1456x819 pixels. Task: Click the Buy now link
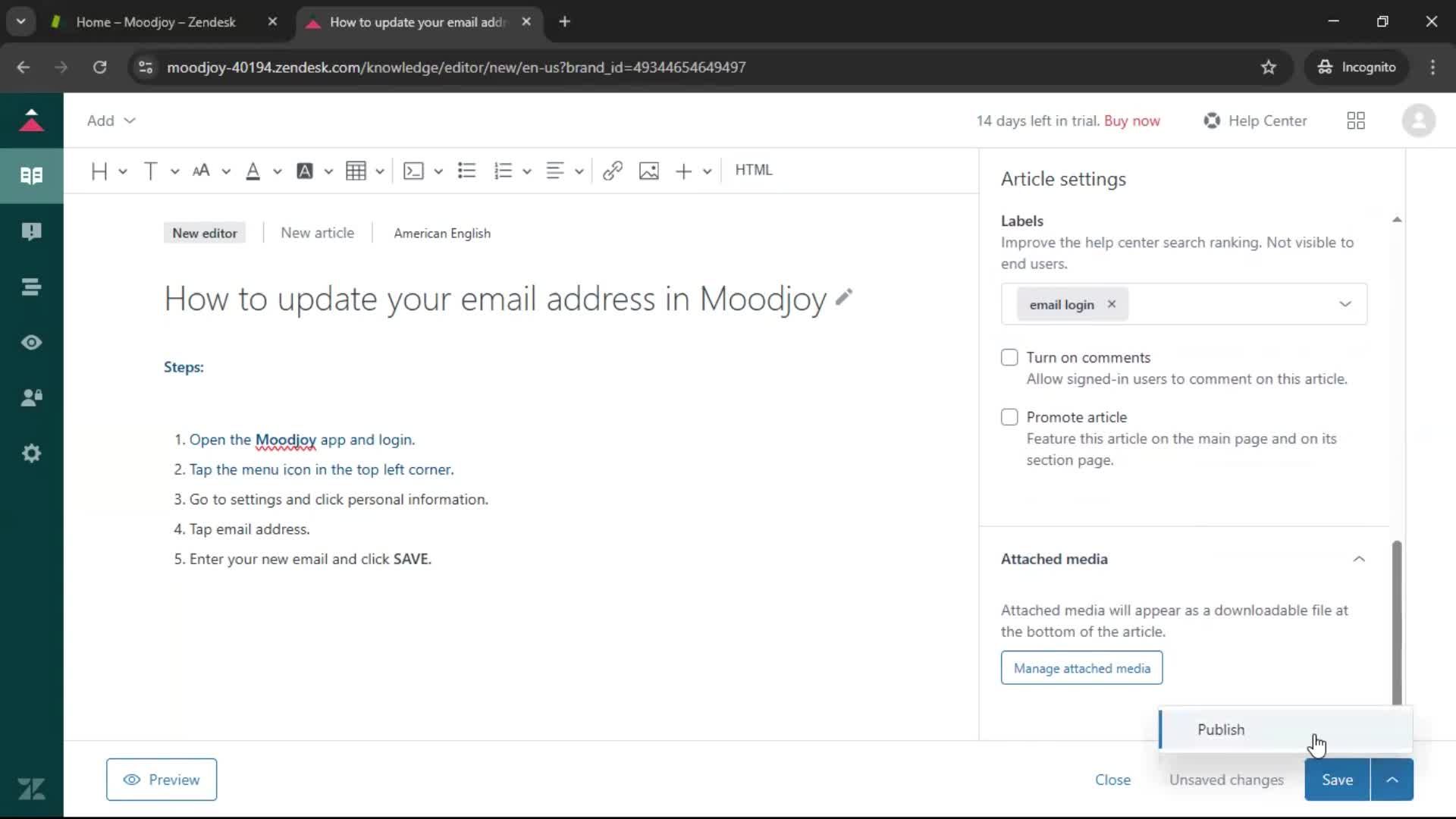pos(1132,121)
